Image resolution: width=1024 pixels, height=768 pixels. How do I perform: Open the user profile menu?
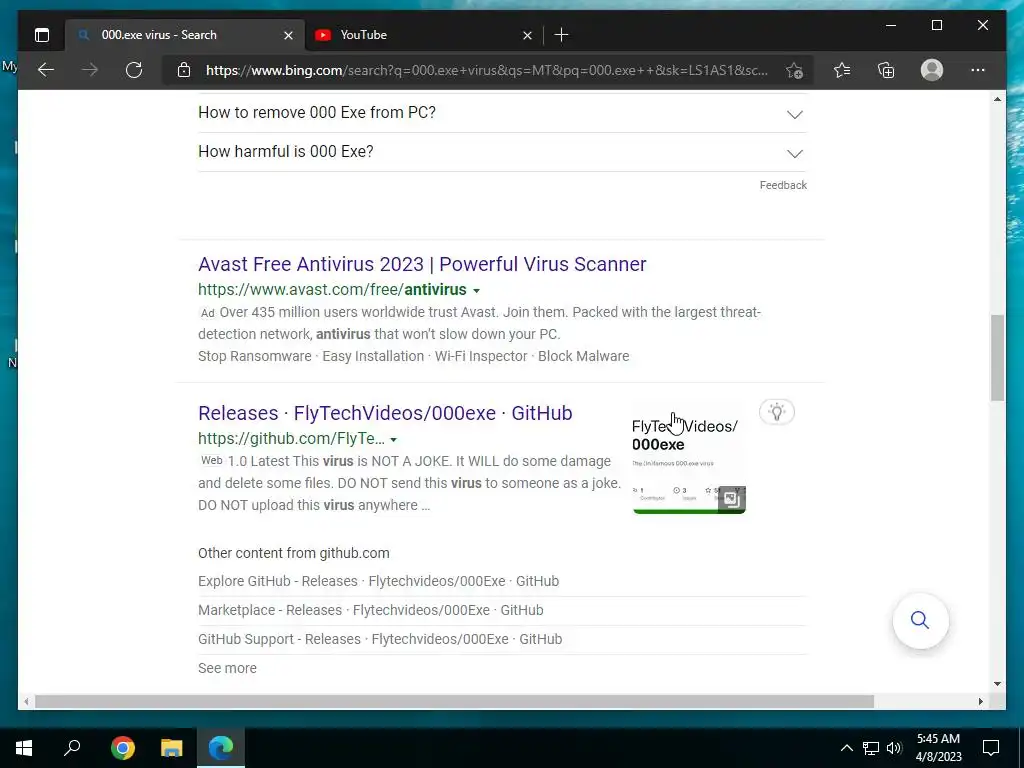coord(932,70)
